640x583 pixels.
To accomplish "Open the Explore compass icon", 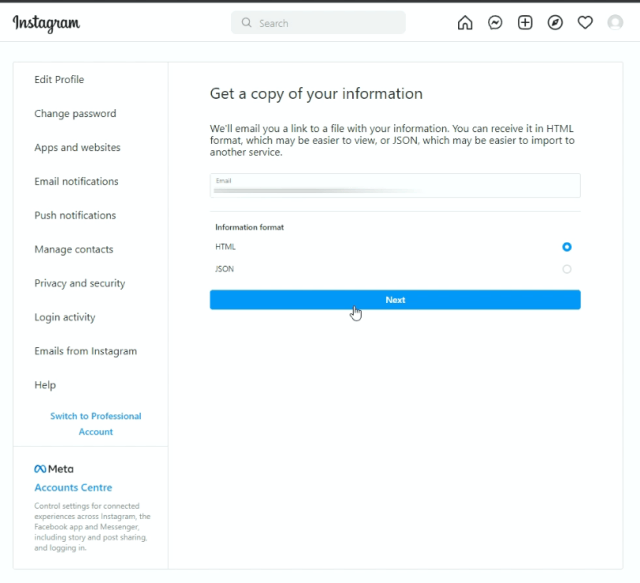I will click(x=555, y=22).
